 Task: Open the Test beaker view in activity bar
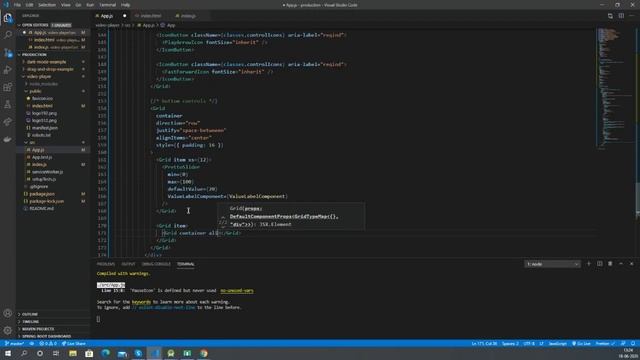8,104
